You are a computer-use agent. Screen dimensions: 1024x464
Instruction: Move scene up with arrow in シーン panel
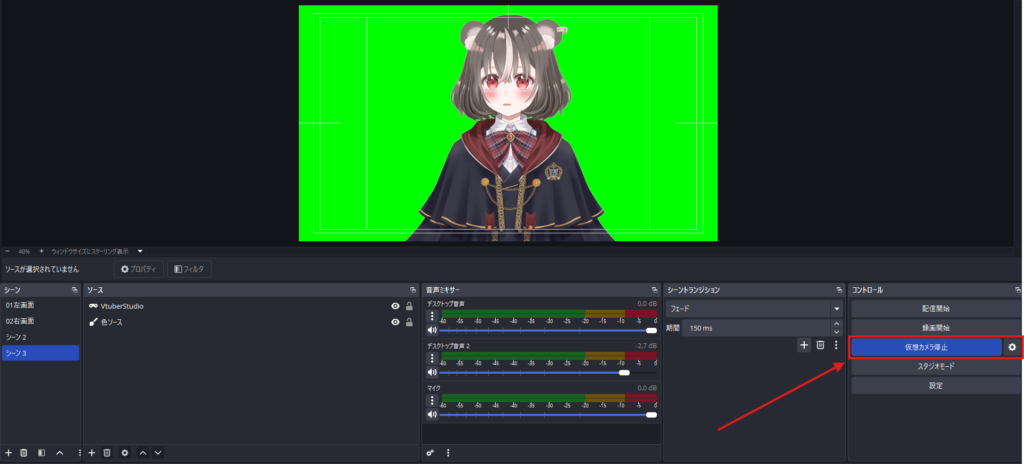pos(59,452)
